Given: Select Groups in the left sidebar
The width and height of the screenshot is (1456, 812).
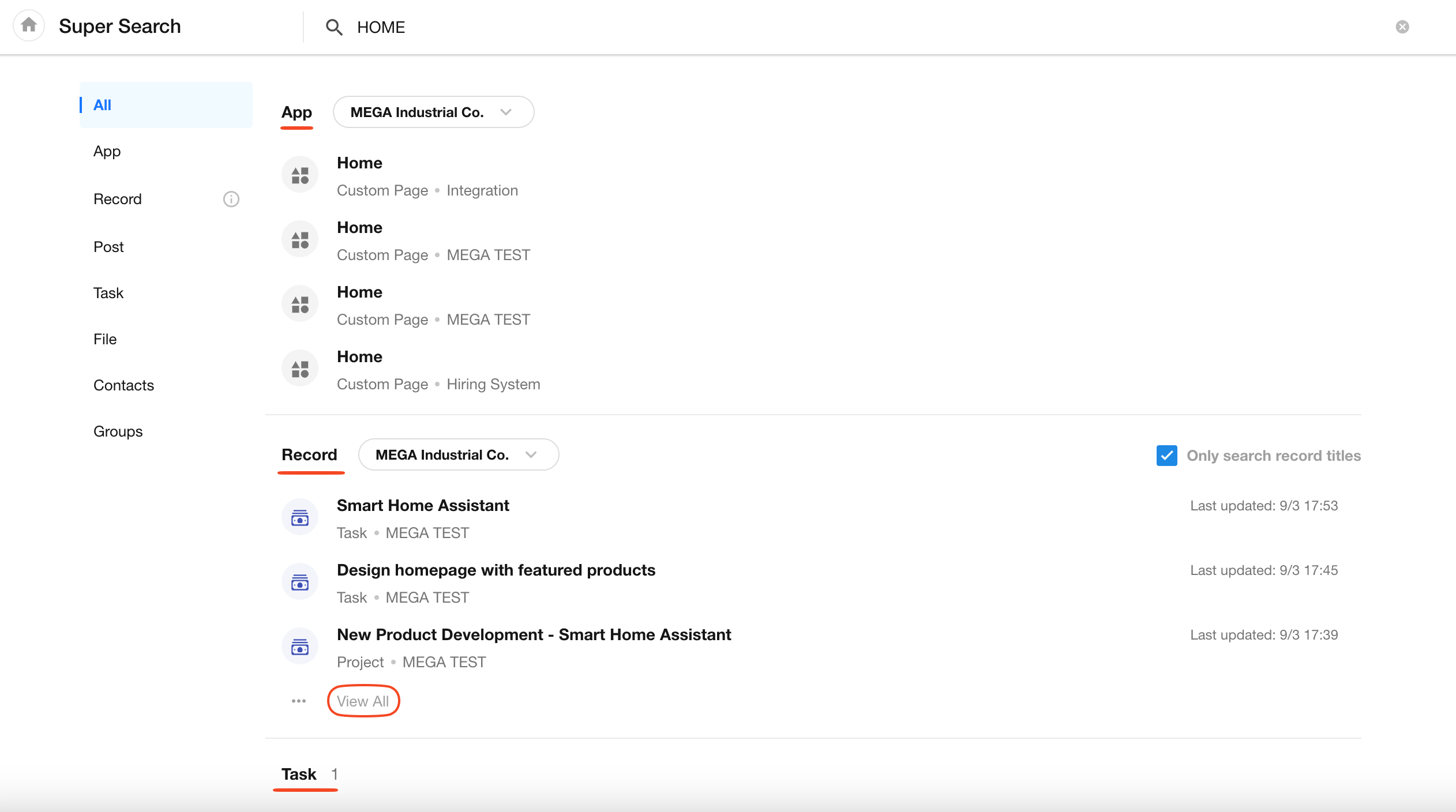Looking at the screenshot, I should 118,431.
